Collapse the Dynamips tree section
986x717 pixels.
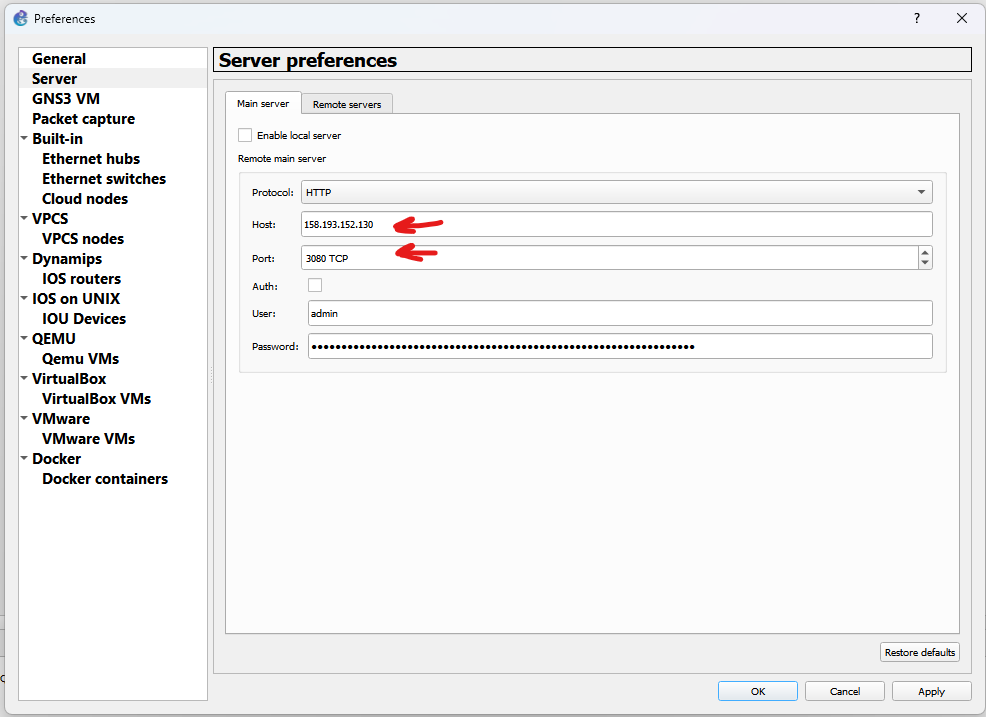(24, 258)
